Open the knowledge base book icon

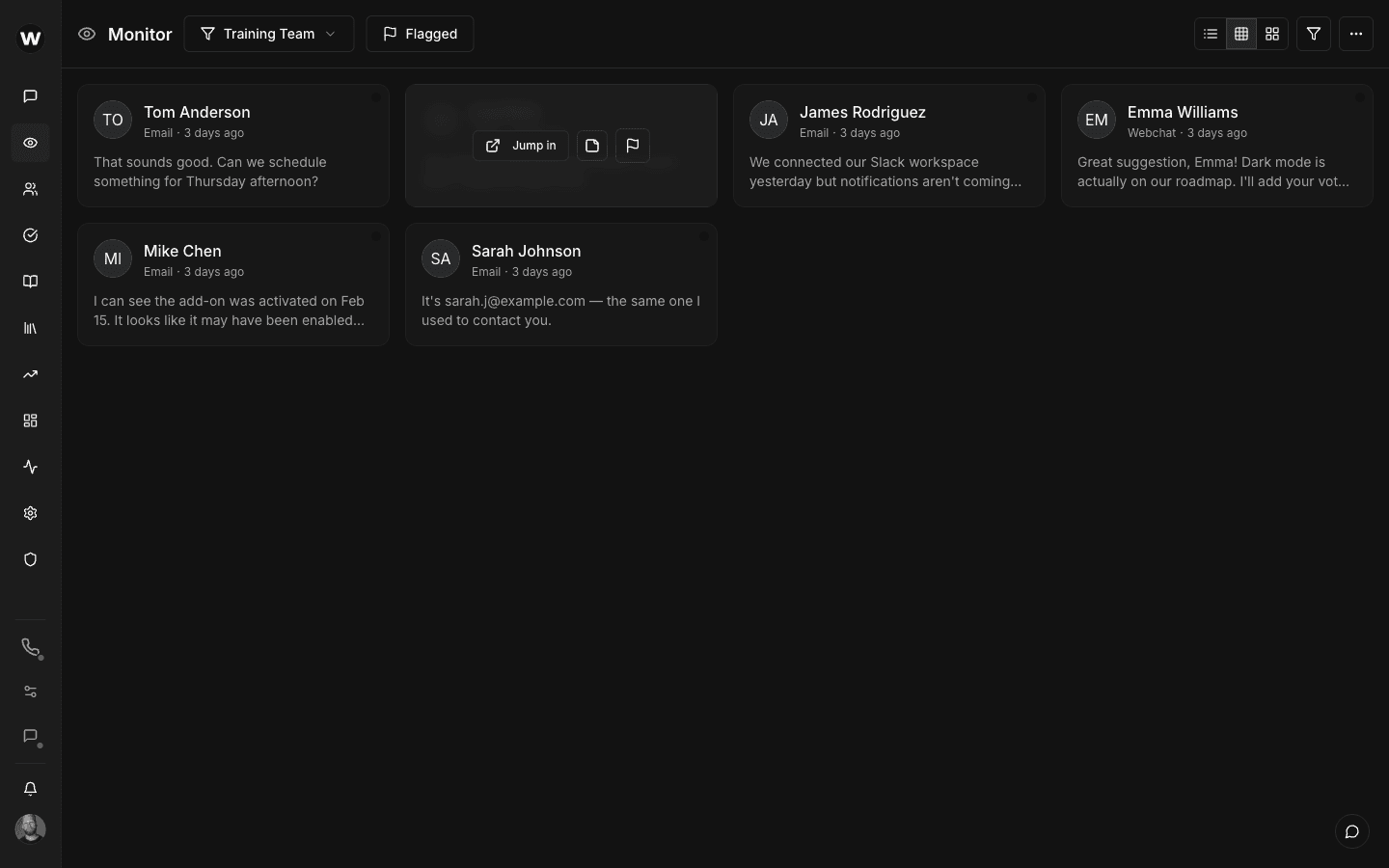pyautogui.click(x=30, y=282)
